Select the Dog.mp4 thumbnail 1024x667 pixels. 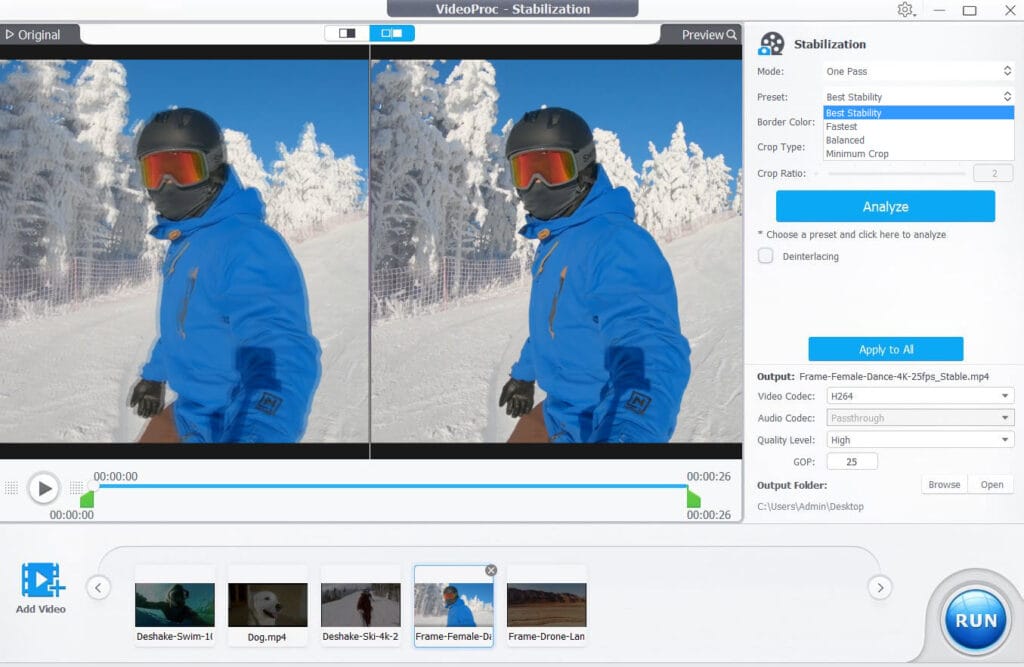click(x=267, y=606)
